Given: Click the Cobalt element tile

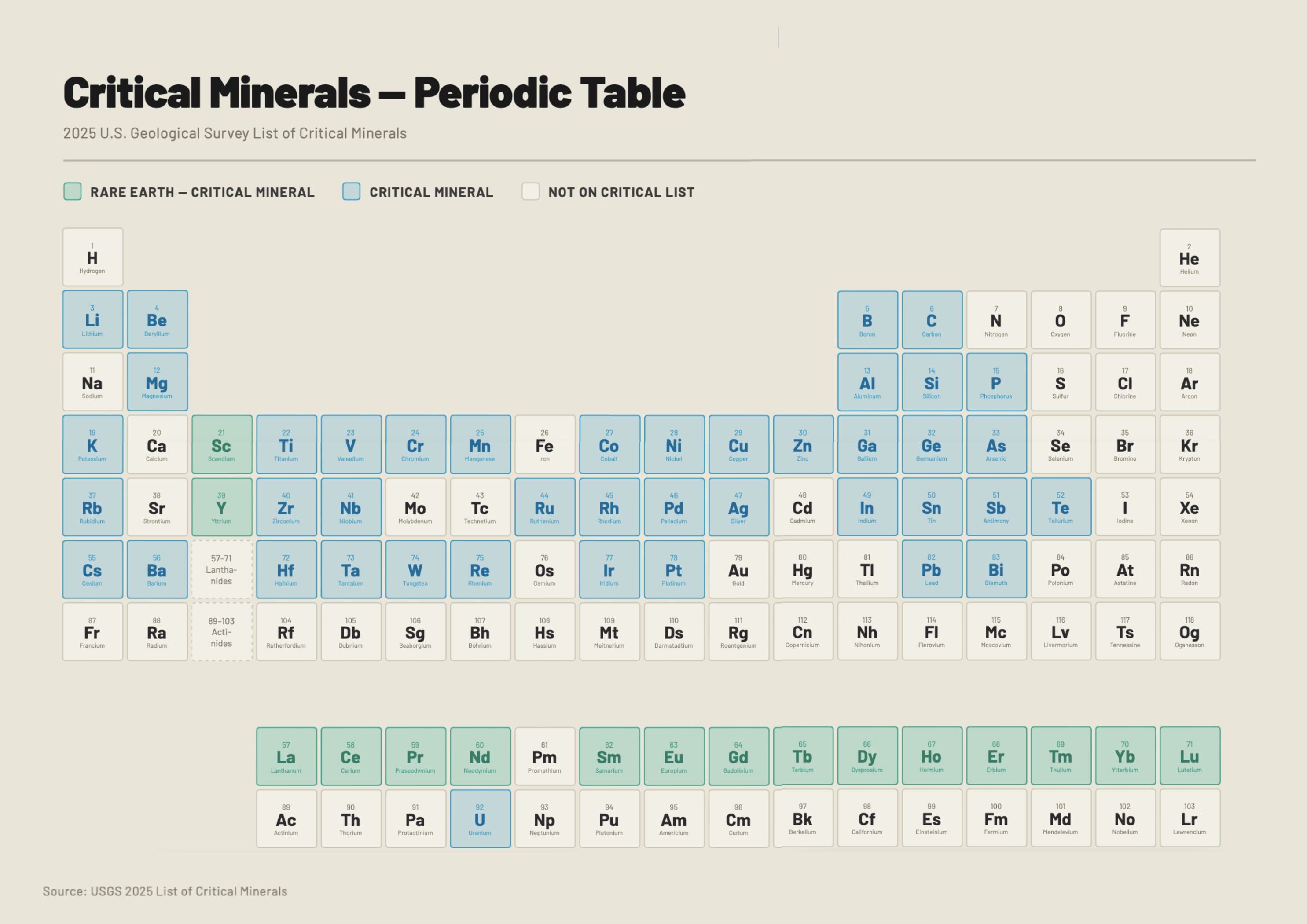Looking at the screenshot, I should click(609, 445).
